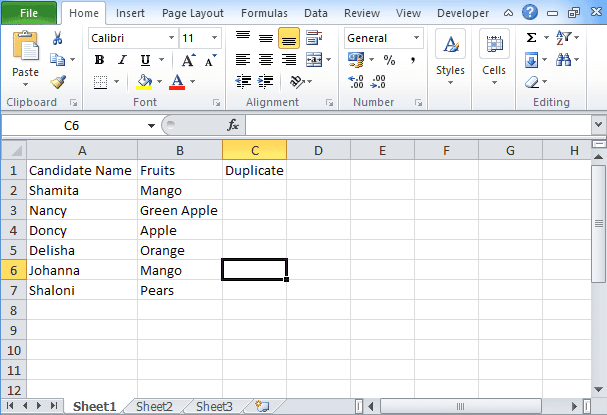Image resolution: width=607 pixels, height=415 pixels.
Task: Toggle Bold formatting
Action: point(99,60)
